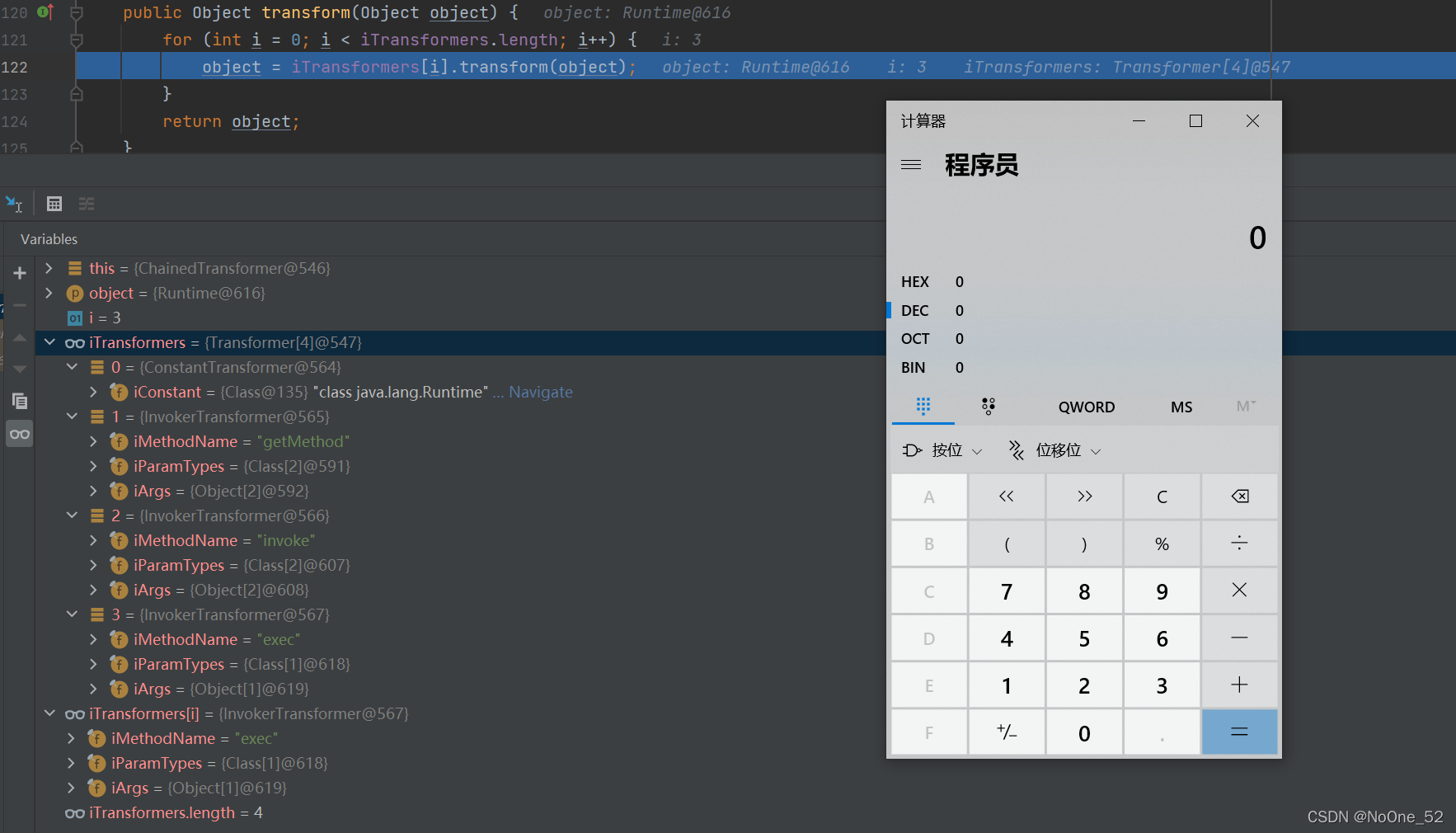Click the table view icon in debugger toolbar
The image size is (1456, 833).
(x=54, y=204)
